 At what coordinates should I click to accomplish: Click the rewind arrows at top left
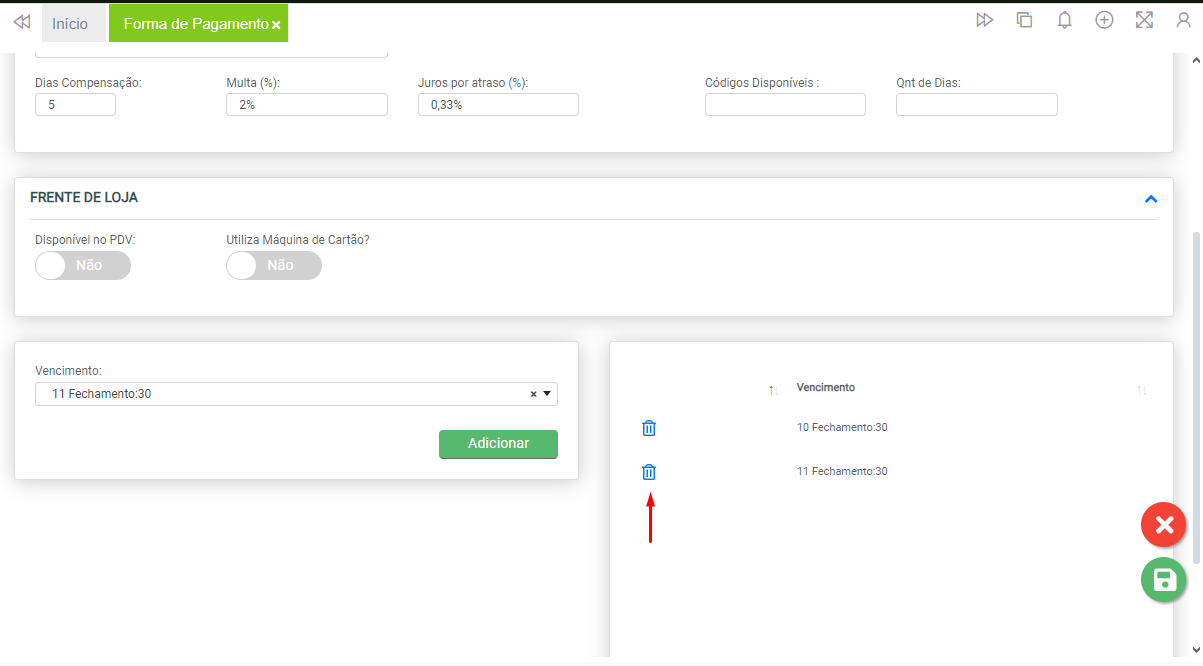click(x=21, y=22)
